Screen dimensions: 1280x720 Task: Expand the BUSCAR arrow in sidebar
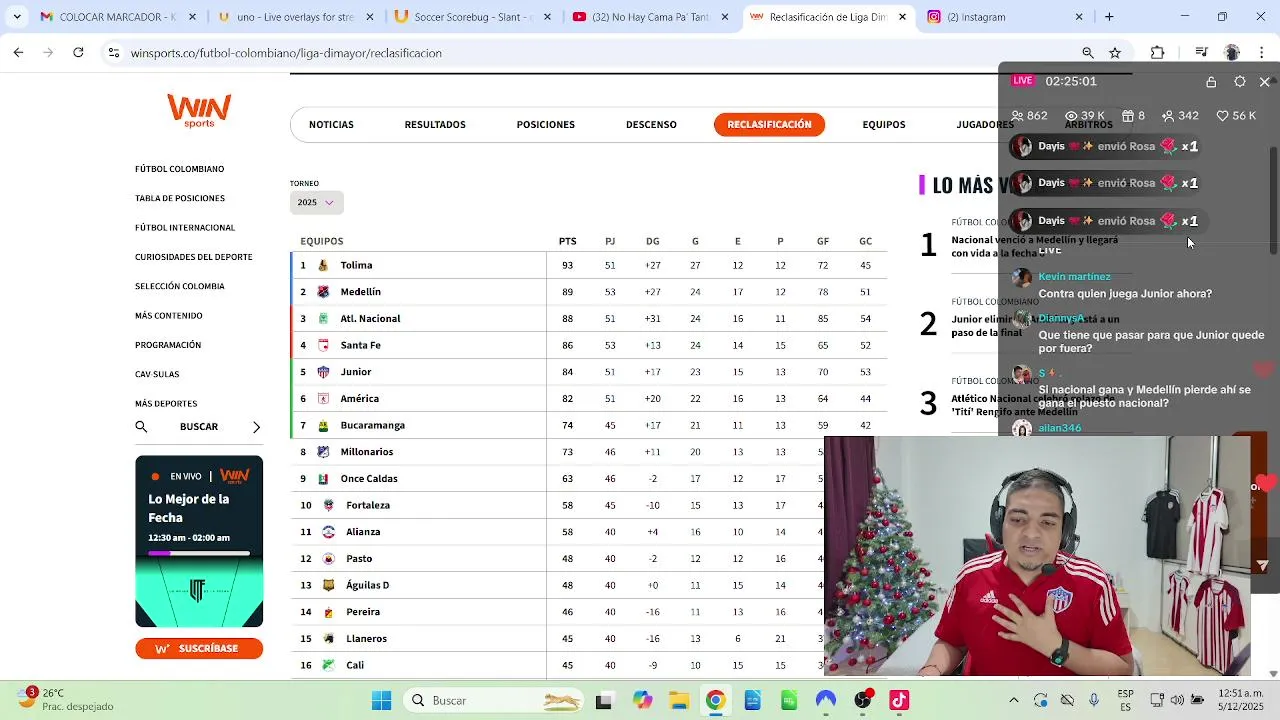[256, 427]
